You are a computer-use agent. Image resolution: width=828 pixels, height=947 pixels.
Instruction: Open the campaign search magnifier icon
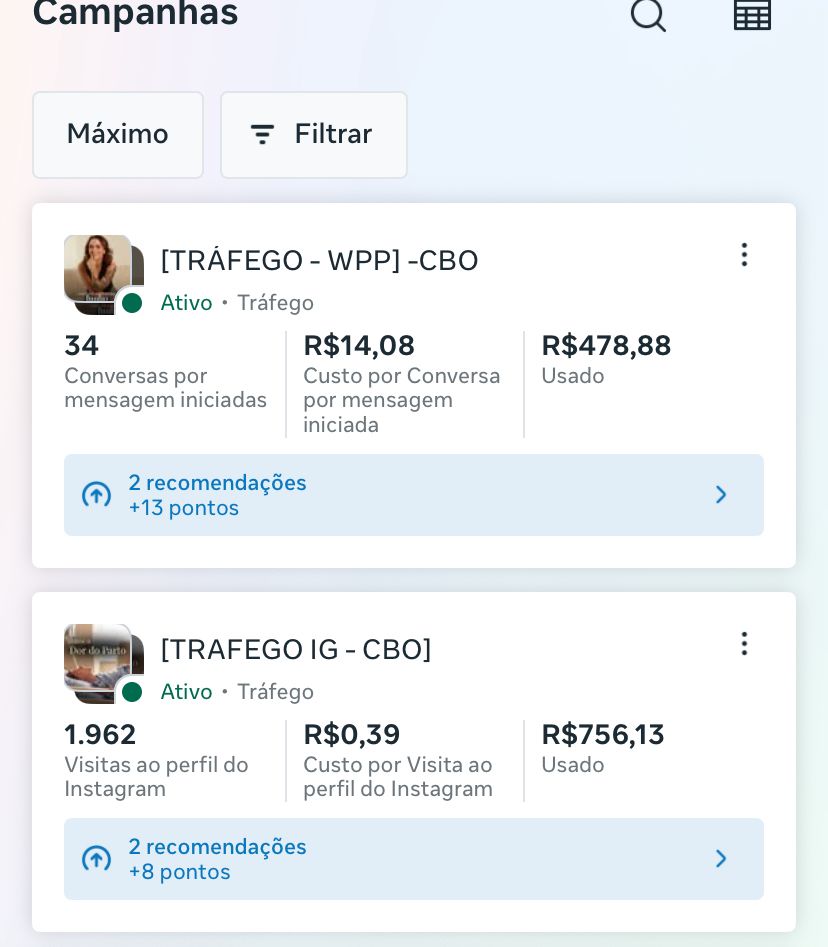pyautogui.click(x=648, y=14)
